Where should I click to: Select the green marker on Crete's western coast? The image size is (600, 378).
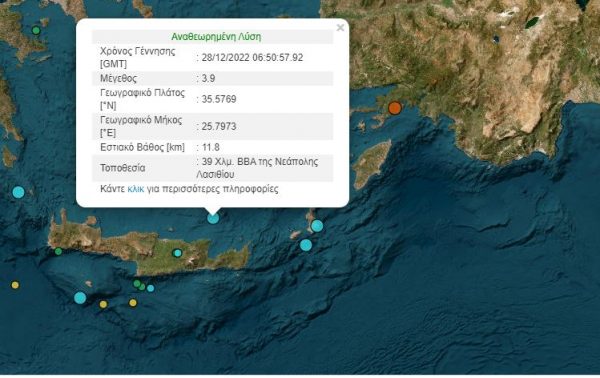tap(58, 251)
